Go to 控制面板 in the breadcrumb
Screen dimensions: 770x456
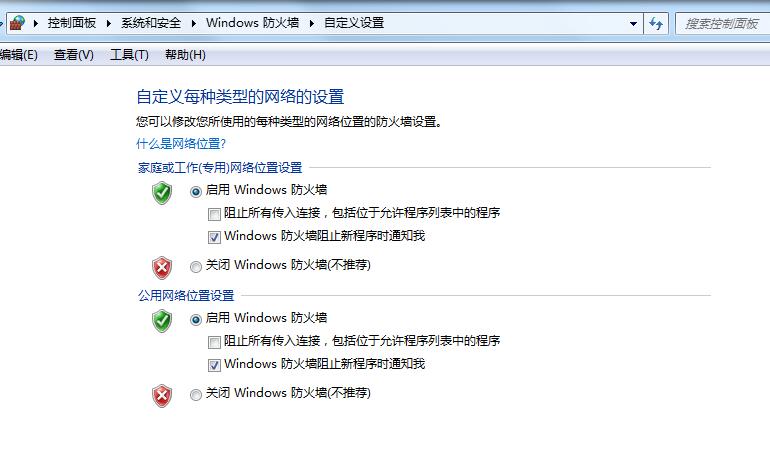pyautogui.click(x=72, y=23)
